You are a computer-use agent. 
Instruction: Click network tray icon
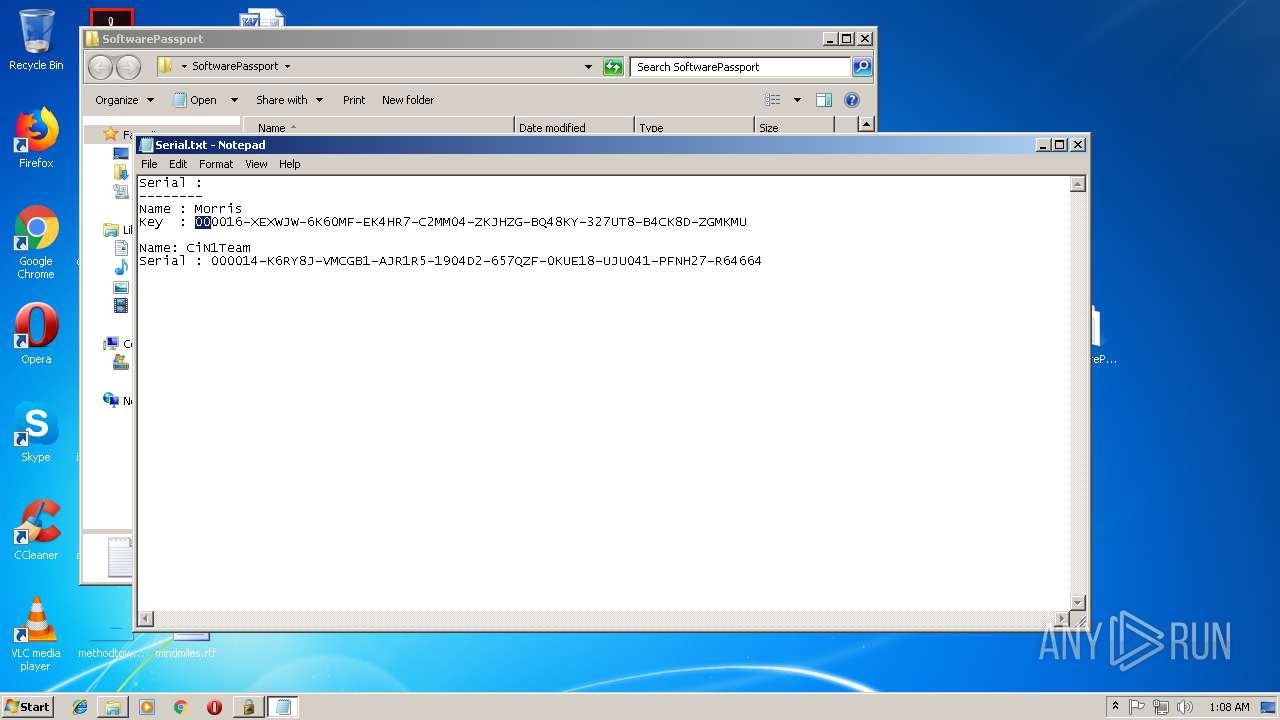pyautogui.click(x=1161, y=707)
